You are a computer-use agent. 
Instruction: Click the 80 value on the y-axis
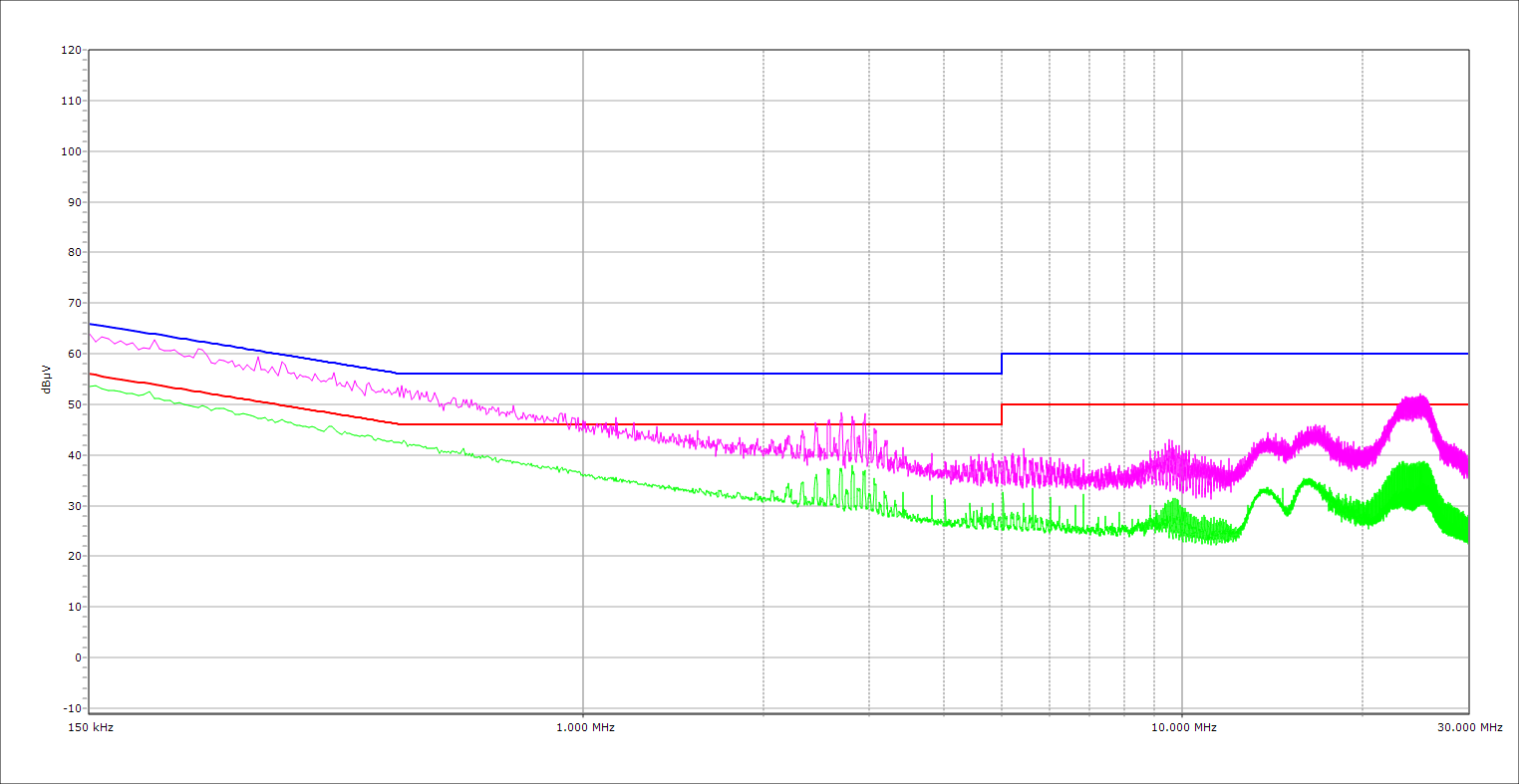click(x=73, y=252)
